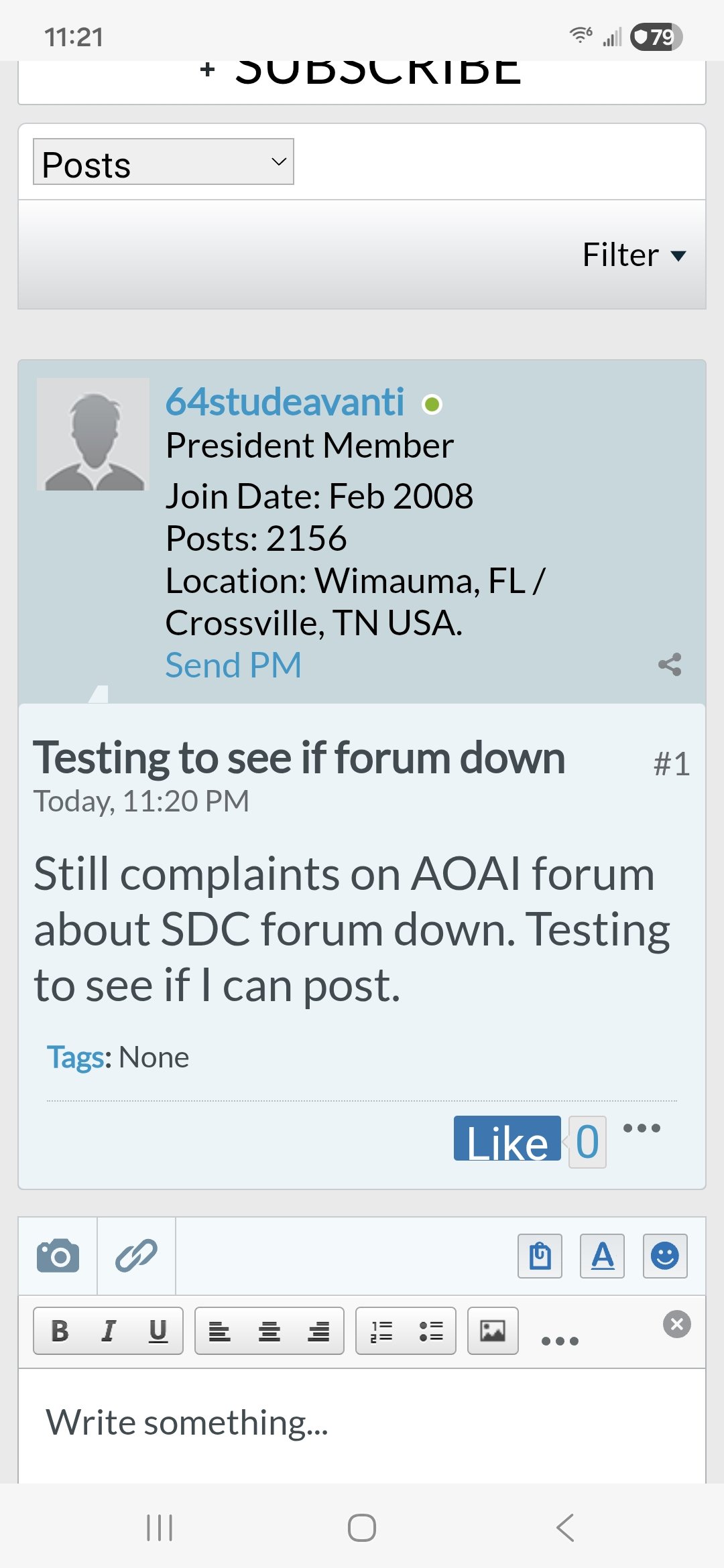Toggle italic formatting
This screenshot has width=724, height=1568.
(x=109, y=1331)
